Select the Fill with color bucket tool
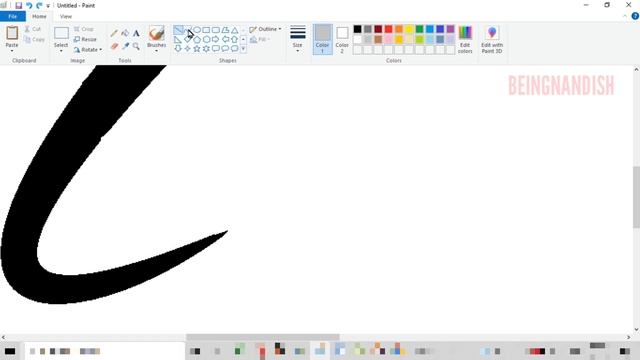The width and height of the screenshot is (640, 360). pos(125,33)
